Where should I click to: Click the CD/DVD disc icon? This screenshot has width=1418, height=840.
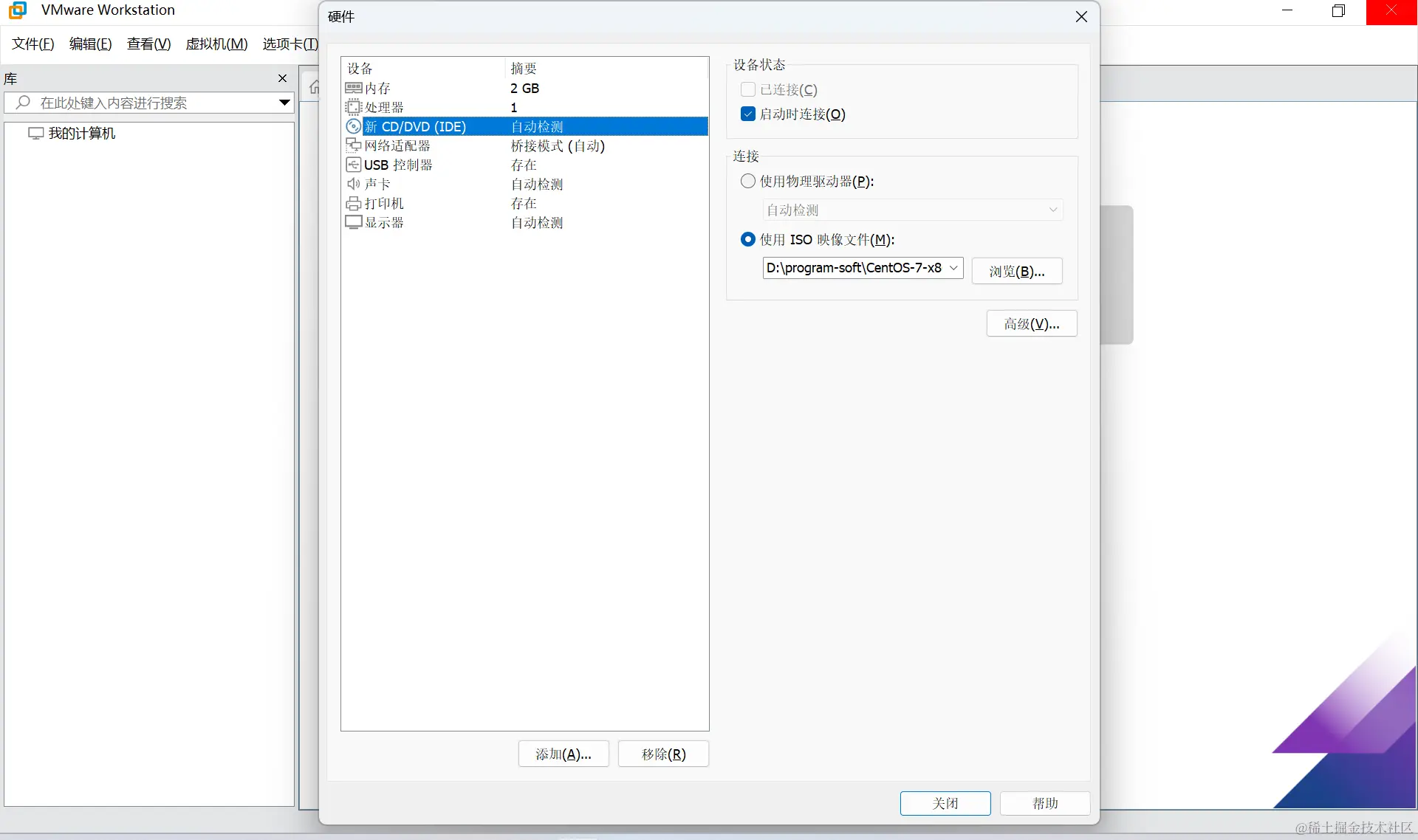click(x=353, y=126)
